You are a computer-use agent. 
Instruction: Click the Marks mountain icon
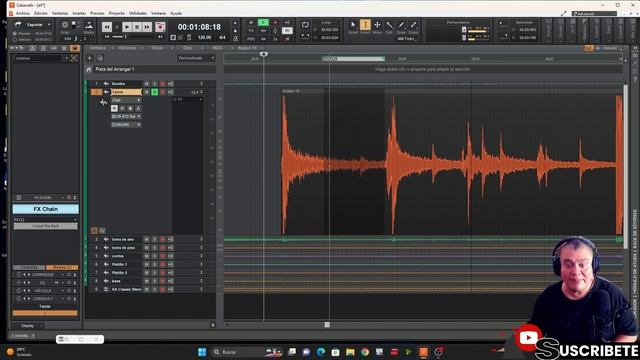[x=89, y=26]
